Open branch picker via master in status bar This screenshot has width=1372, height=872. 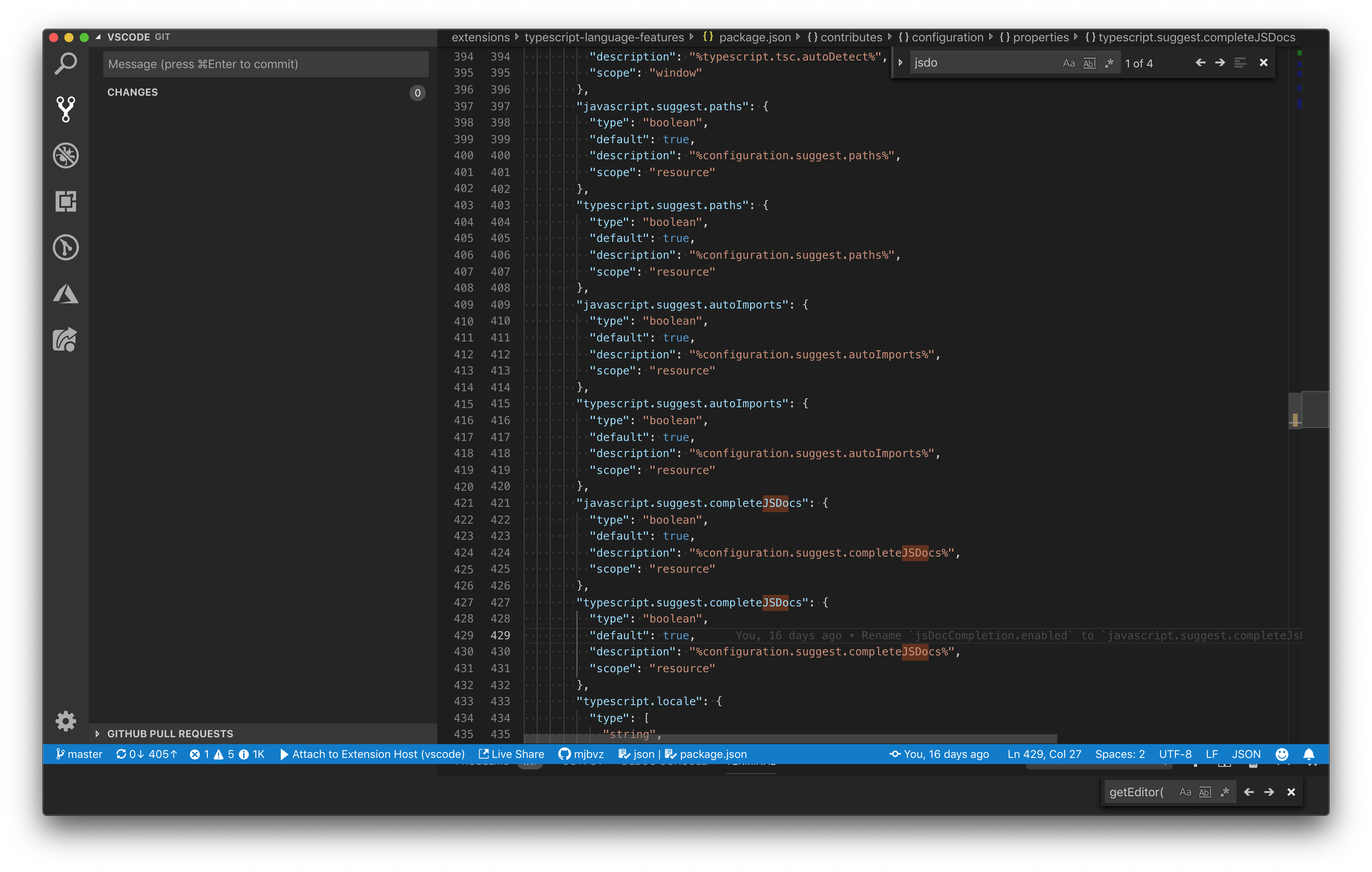point(80,754)
